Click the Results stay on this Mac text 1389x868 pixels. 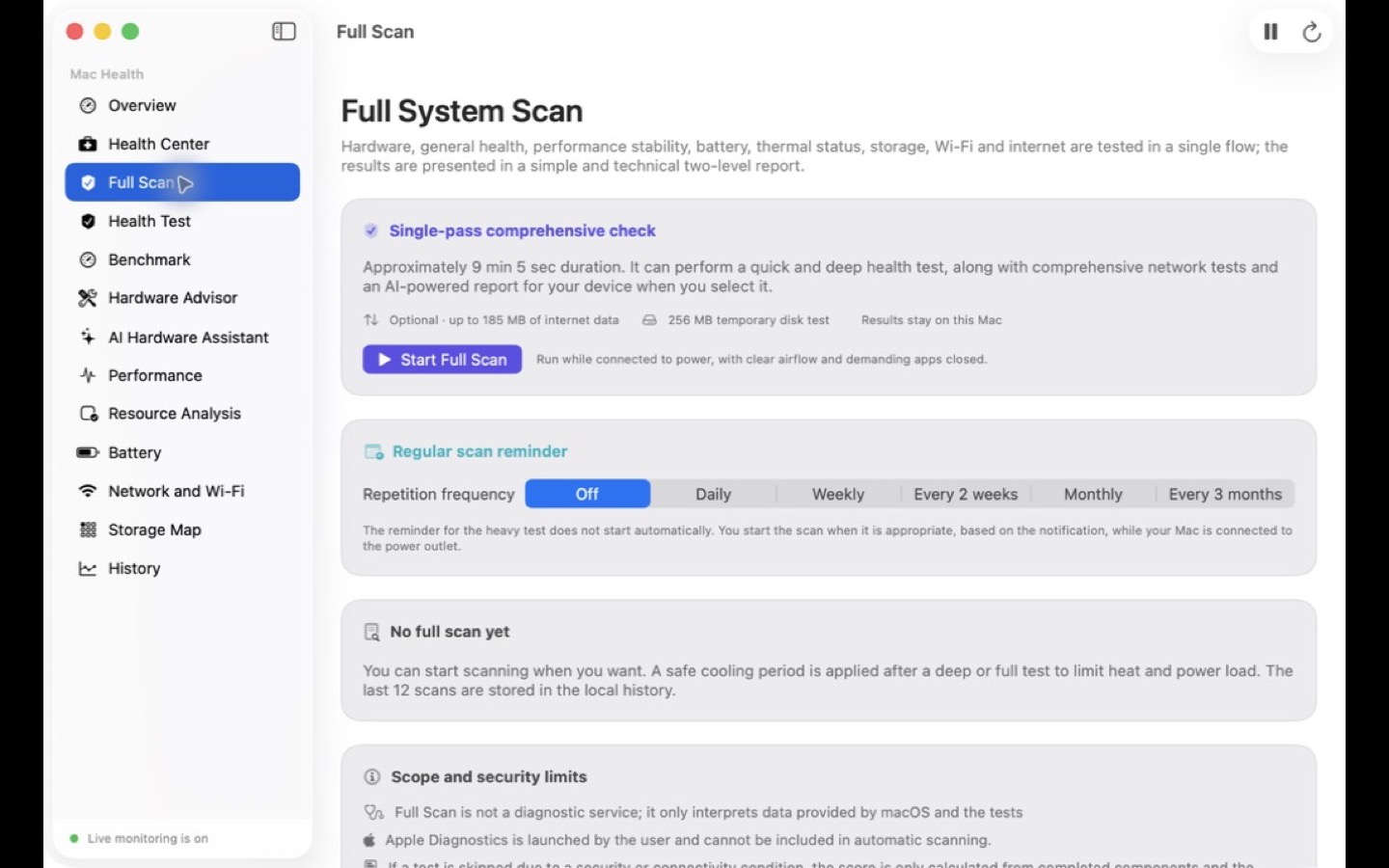pyautogui.click(x=932, y=320)
